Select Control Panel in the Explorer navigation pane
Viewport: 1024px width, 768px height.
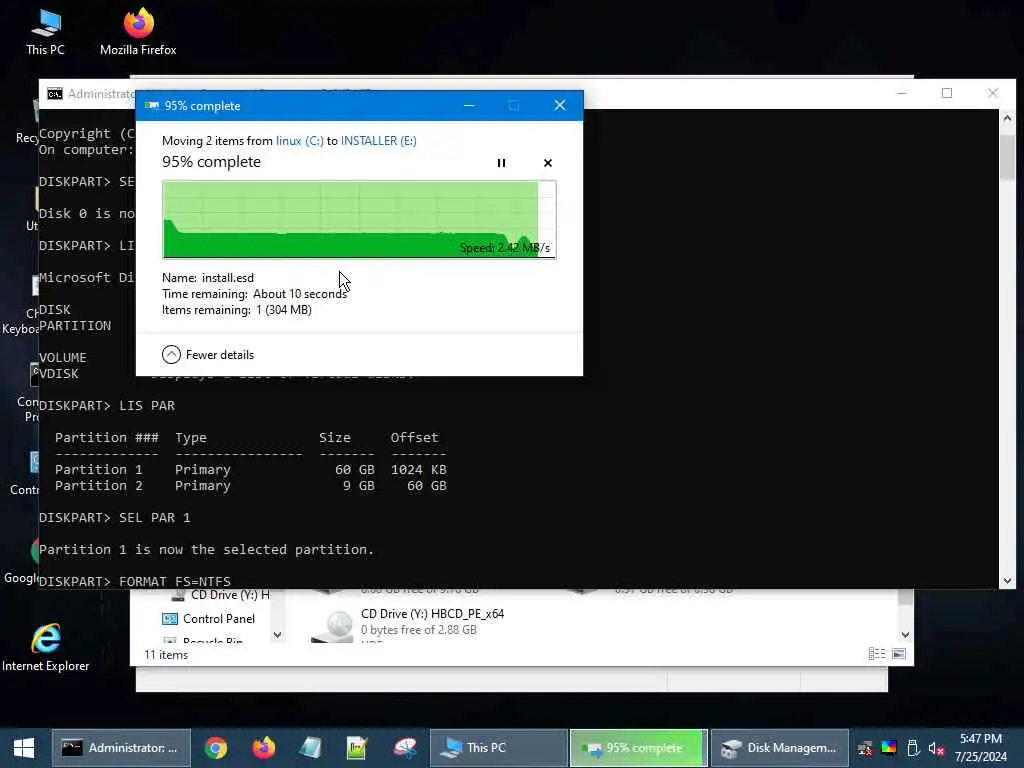(x=209, y=618)
